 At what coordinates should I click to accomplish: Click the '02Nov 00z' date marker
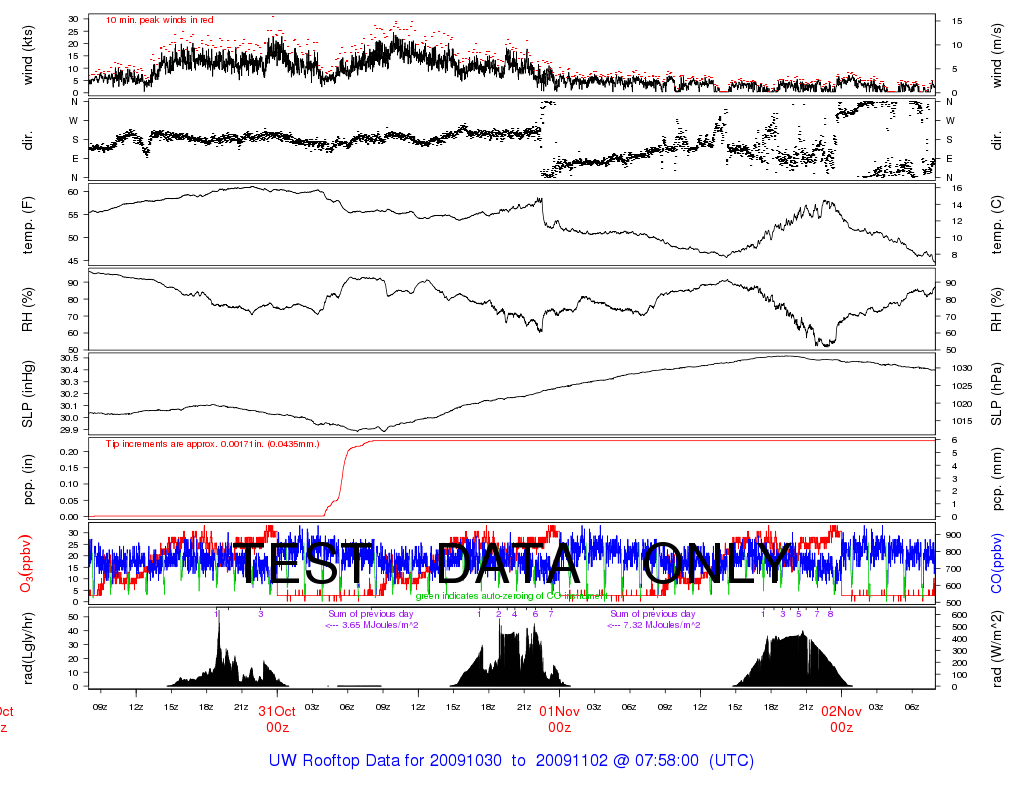tap(841, 719)
